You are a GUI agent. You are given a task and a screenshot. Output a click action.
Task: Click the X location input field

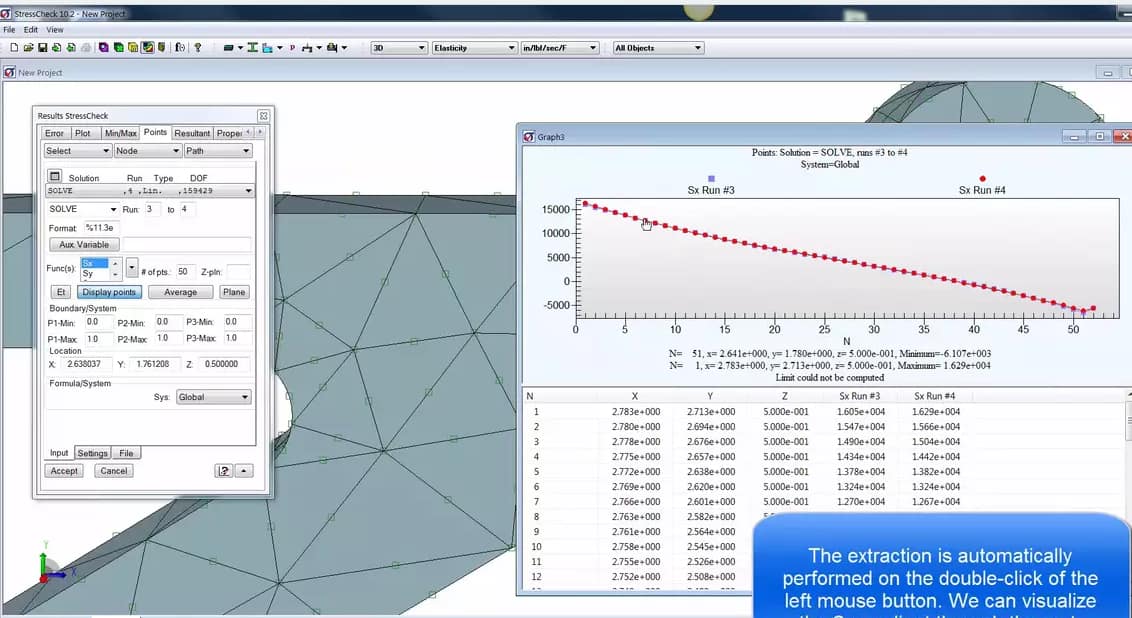click(x=85, y=362)
